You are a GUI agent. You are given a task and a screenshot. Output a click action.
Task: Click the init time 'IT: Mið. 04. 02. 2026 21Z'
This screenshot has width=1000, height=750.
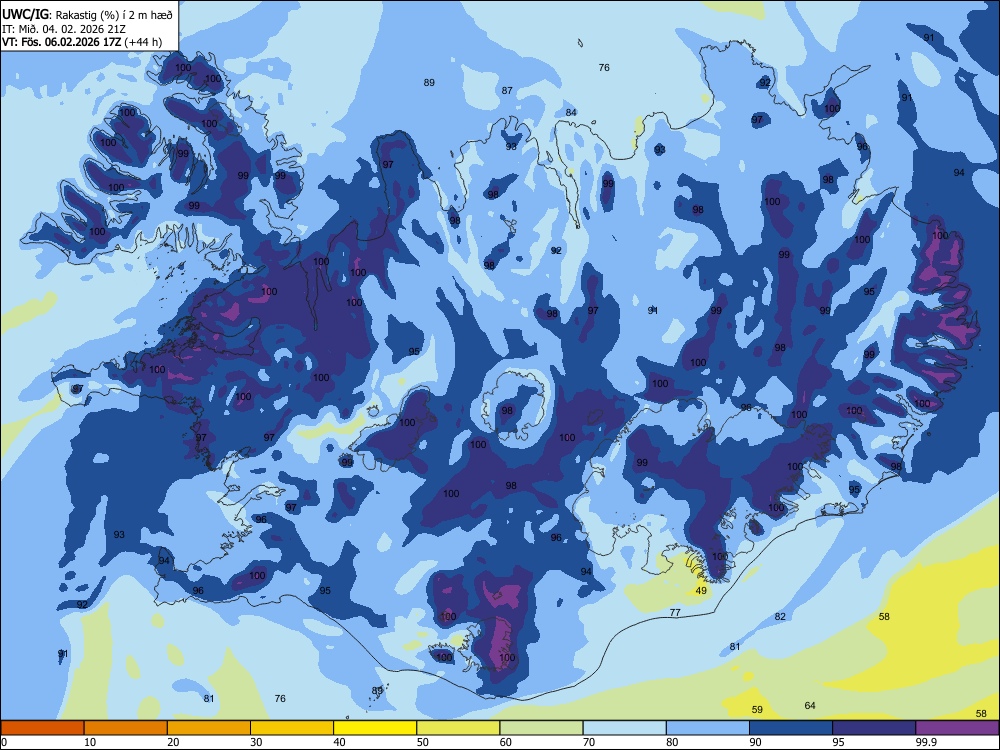coord(64,29)
